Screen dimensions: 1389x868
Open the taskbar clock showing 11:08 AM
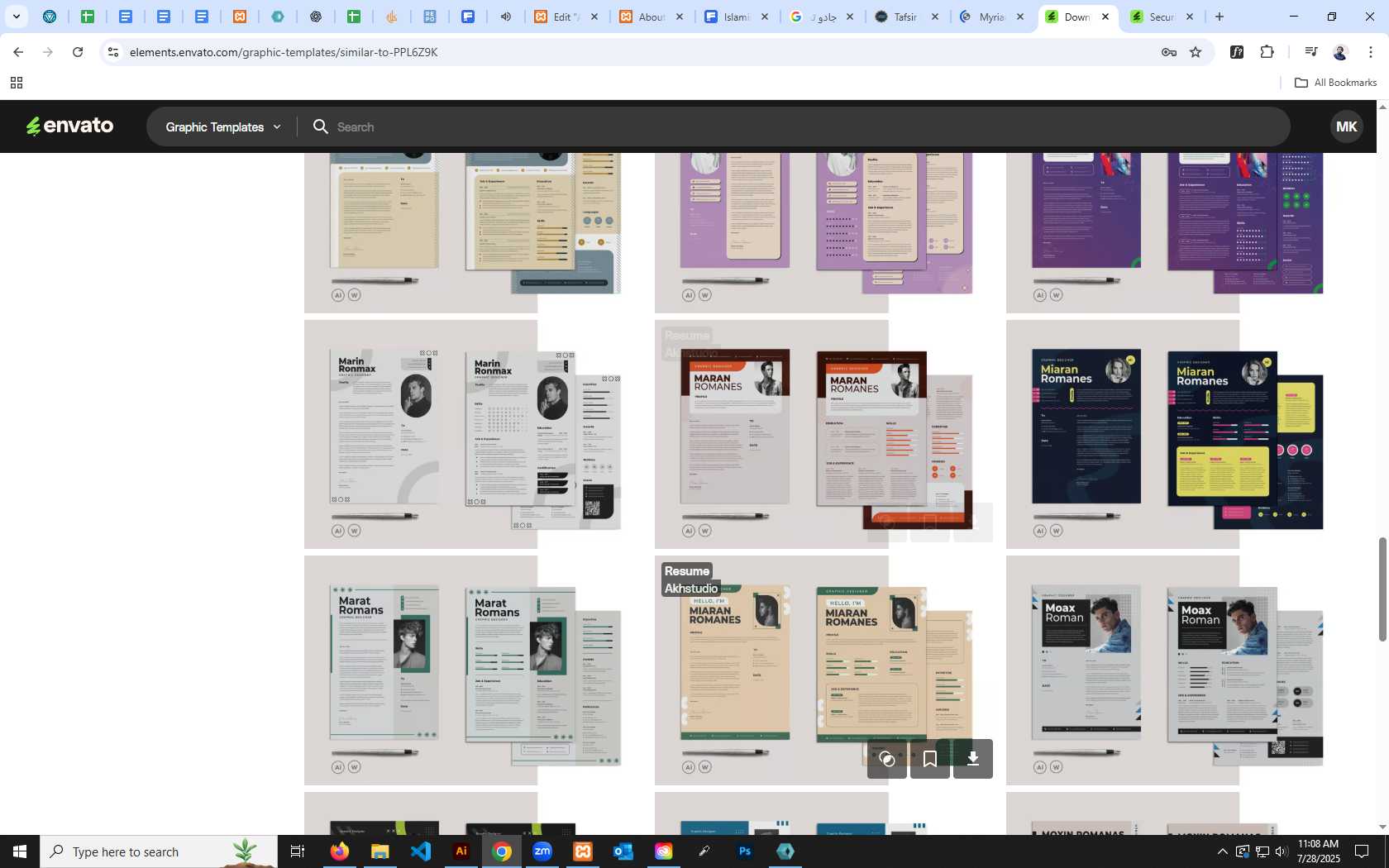click(x=1318, y=851)
